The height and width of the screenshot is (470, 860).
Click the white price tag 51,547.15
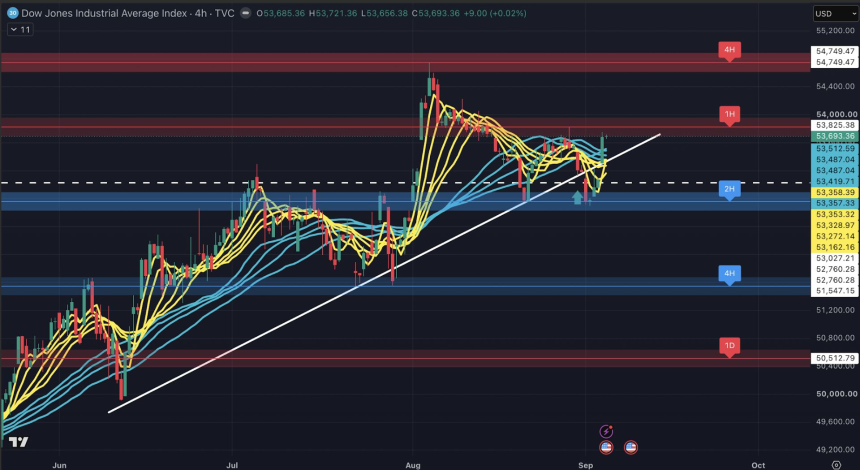point(835,291)
